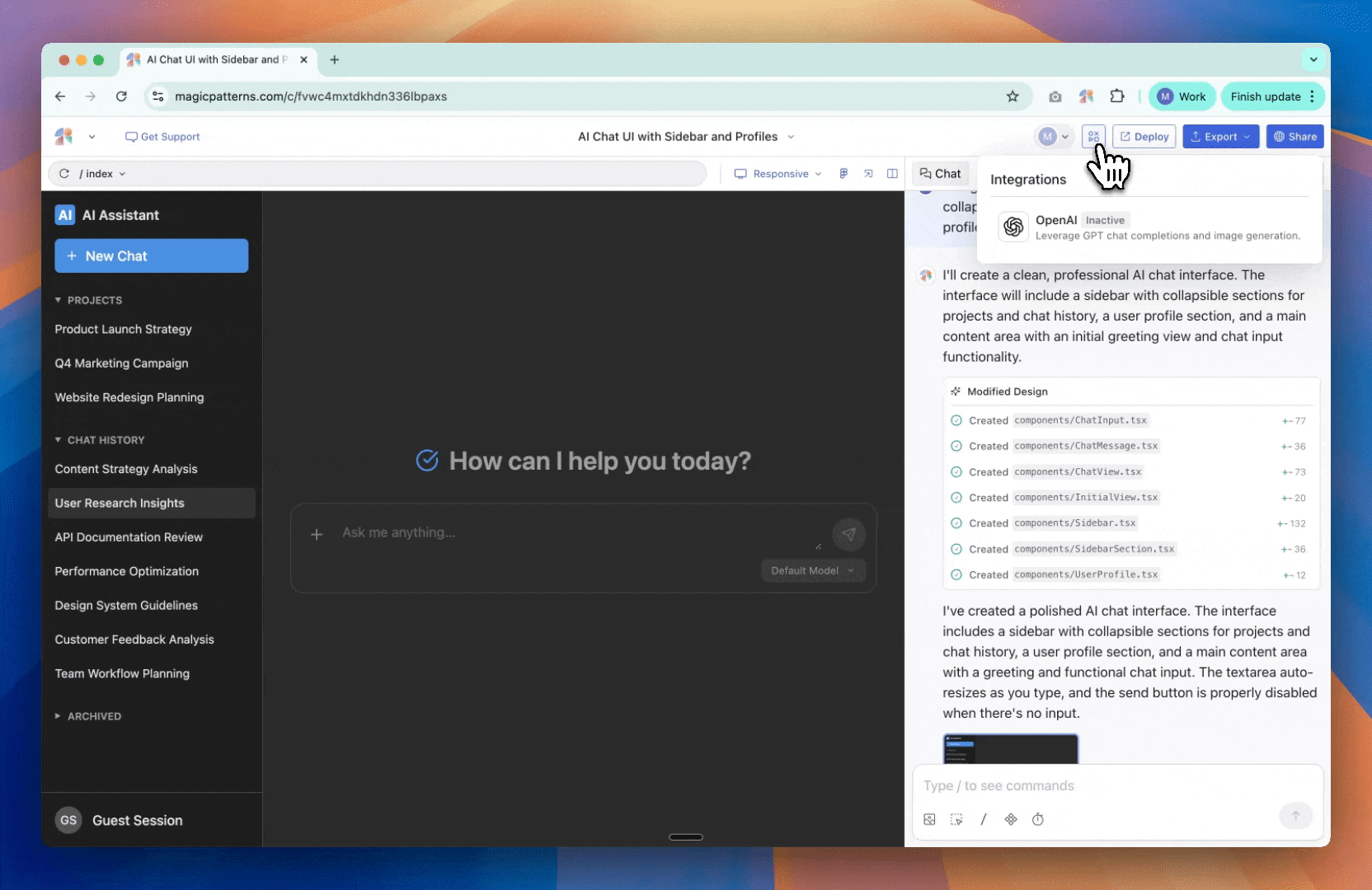
Task: Open the Responsive viewport dropdown
Action: (778, 174)
